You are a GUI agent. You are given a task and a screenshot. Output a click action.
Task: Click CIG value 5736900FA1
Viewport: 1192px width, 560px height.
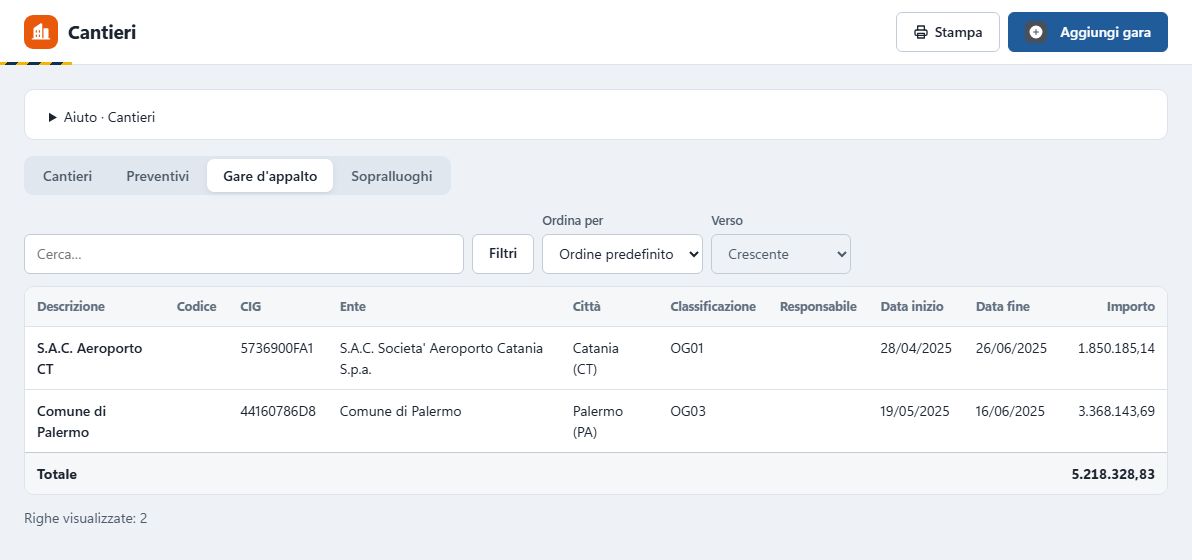point(277,348)
